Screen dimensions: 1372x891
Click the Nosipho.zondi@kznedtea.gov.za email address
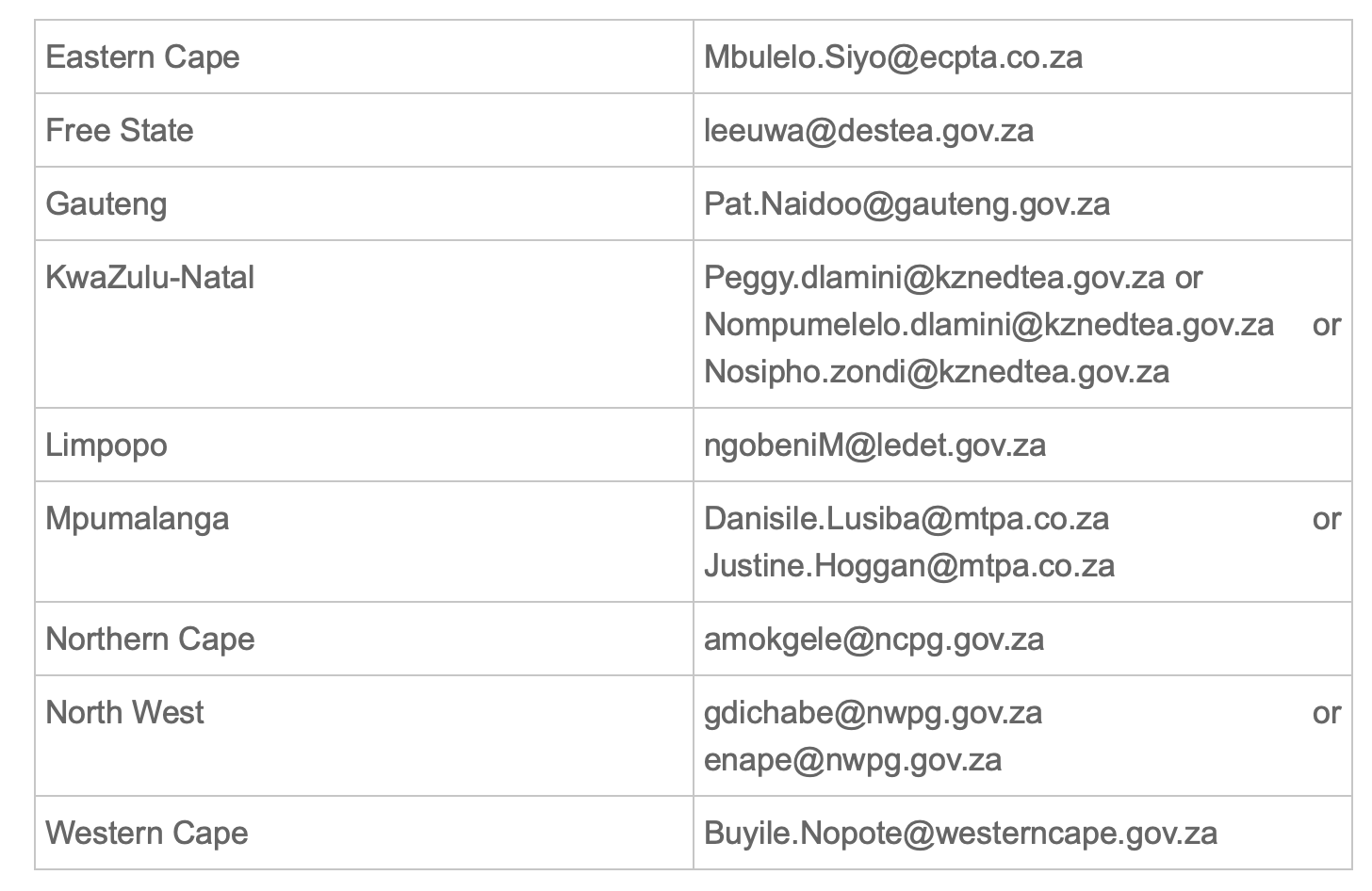936,372
